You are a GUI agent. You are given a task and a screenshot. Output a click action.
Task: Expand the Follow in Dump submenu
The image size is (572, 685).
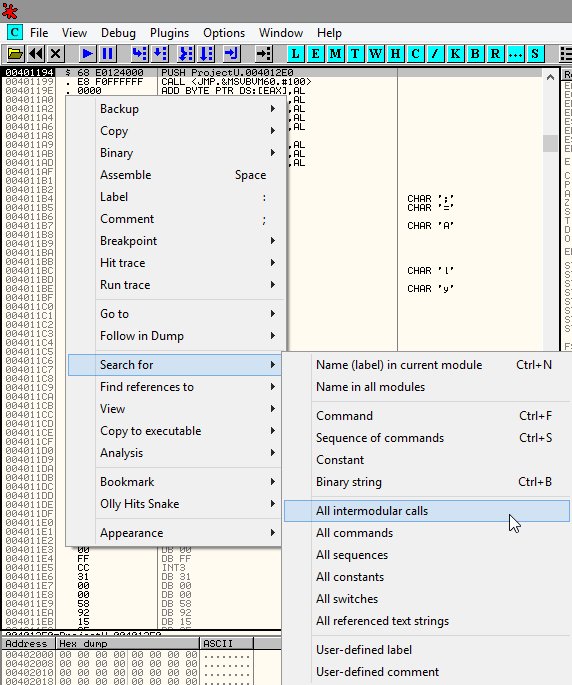click(x=176, y=336)
